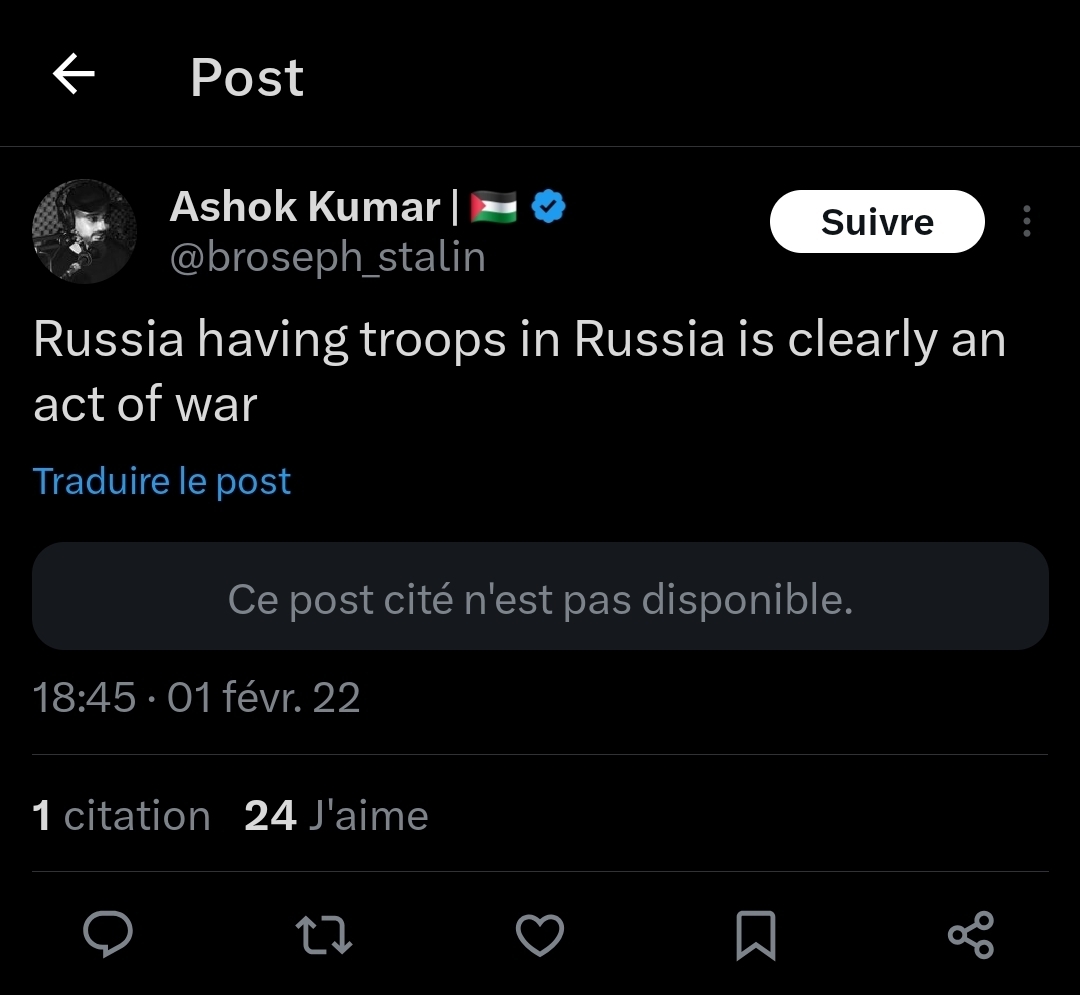Click the Post header title
This screenshot has width=1080, height=995.
point(246,77)
